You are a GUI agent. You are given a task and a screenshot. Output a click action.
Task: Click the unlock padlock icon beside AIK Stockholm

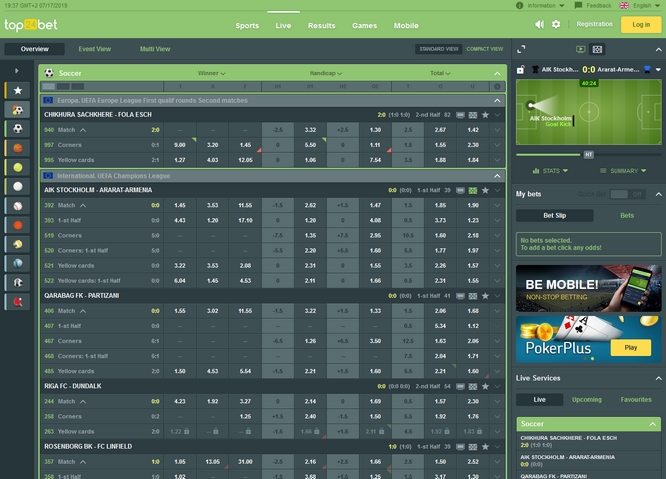tap(520, 70)
